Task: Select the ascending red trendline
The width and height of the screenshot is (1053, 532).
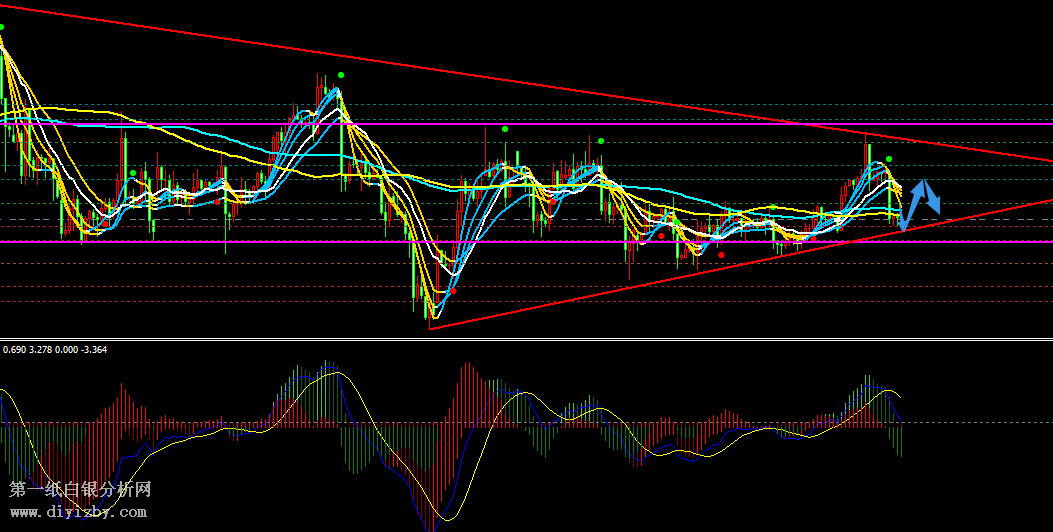Action: (x=700, y=268)
